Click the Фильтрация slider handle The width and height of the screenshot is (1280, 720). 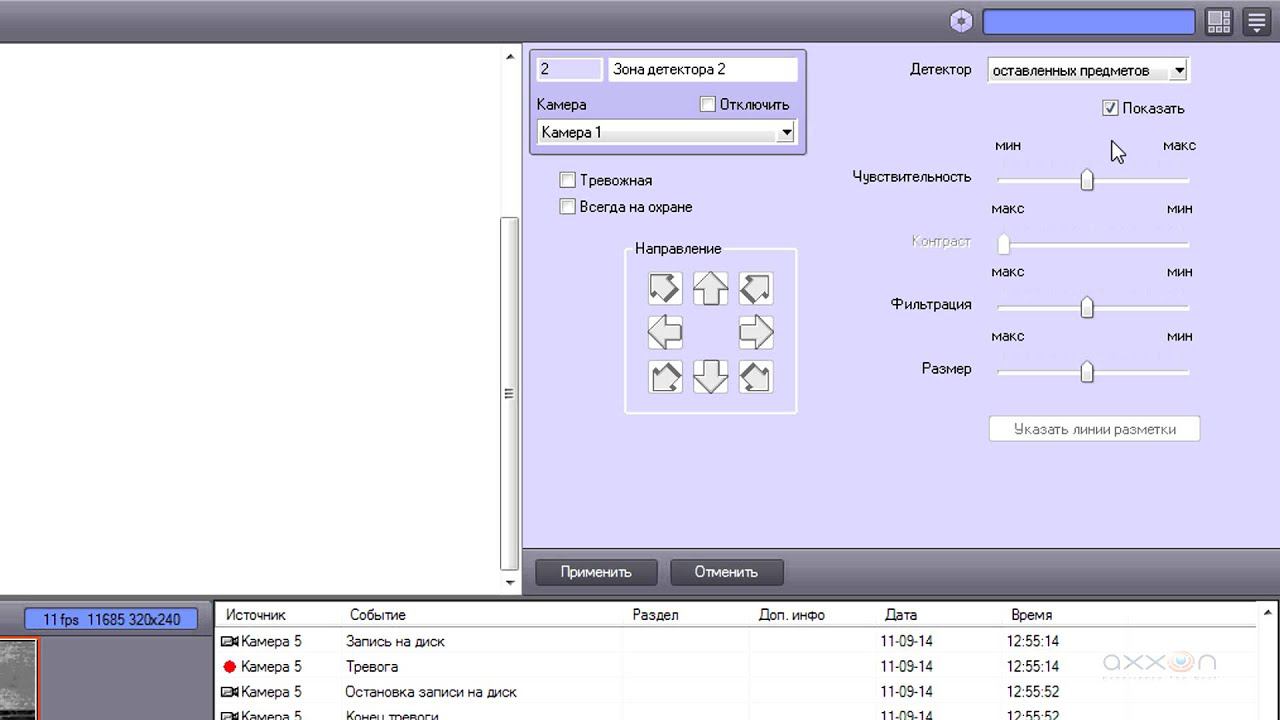1087,307
